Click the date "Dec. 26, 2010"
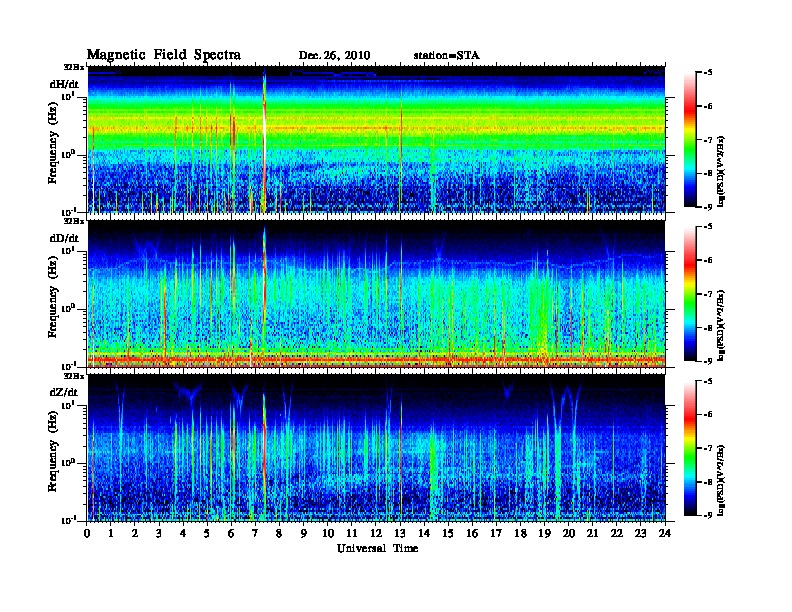The image size is (792, 612). click(x=334, y=56)
